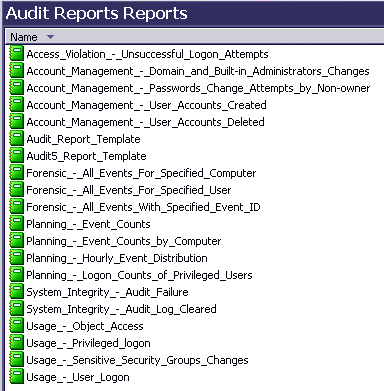Click icon beside Usage_-_Privileged_logon report

(16, 343)
